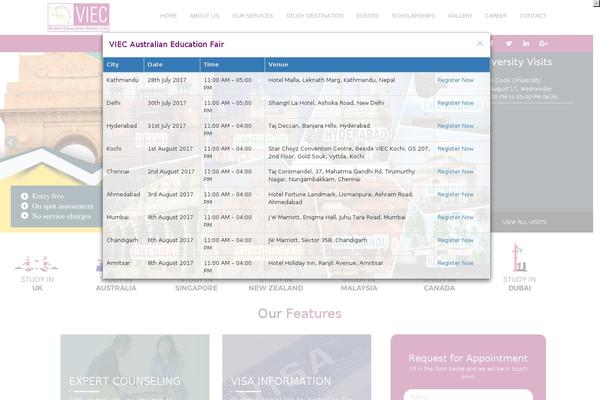Viewport: 600px width, 400px height.
Task: Register Now for the Mumbai fair
Action: pos(455,217)
